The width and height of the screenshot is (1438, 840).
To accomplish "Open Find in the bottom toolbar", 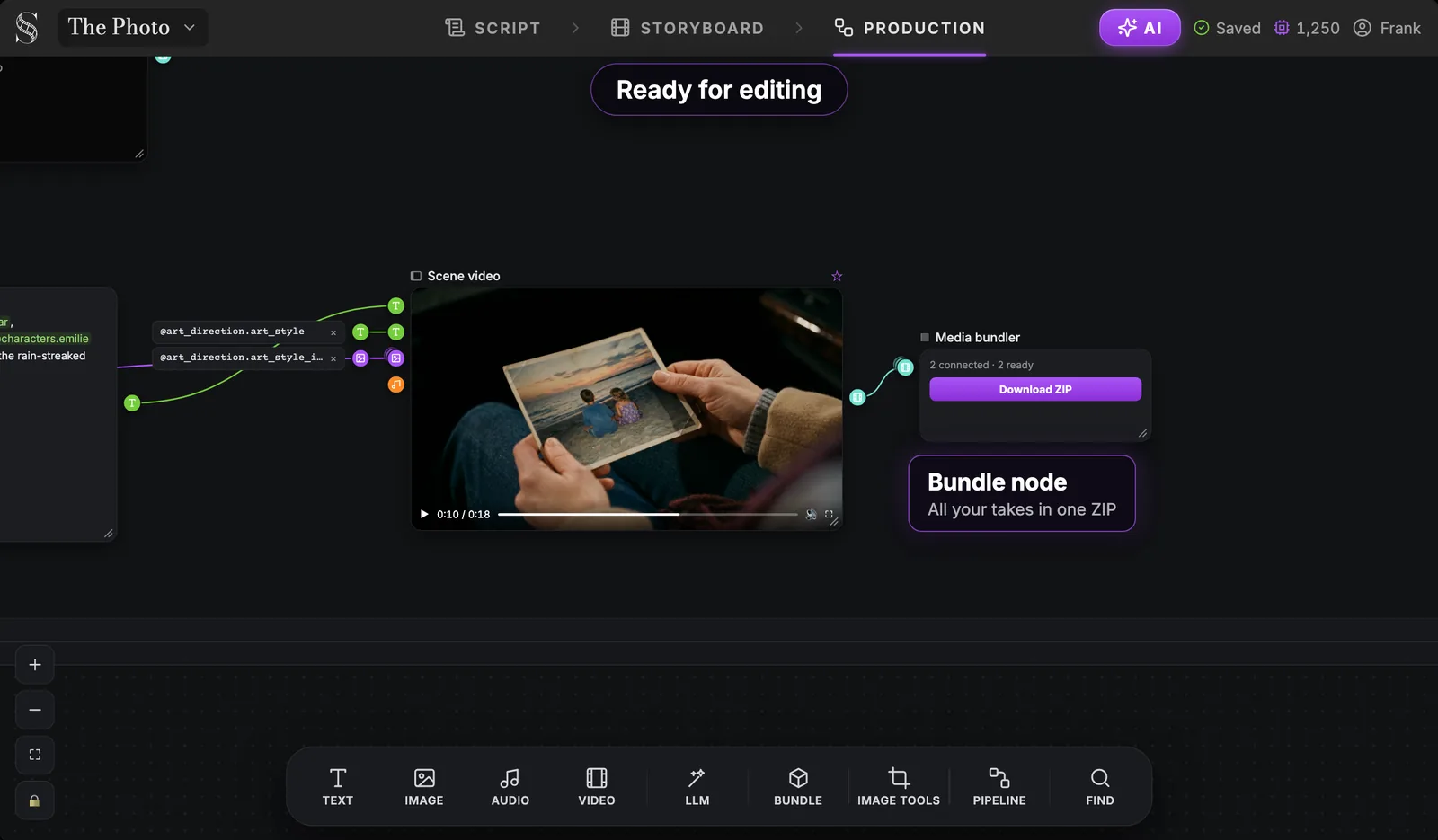I will coord(1100,787).
